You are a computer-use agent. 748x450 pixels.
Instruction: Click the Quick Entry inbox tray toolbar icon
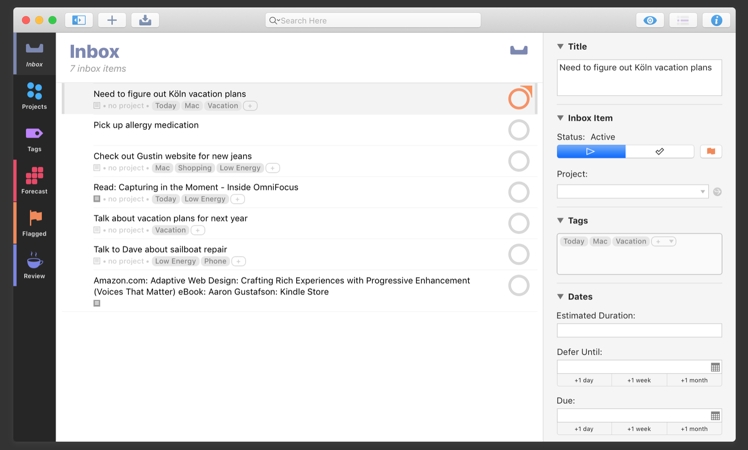[x=145, y=20]
